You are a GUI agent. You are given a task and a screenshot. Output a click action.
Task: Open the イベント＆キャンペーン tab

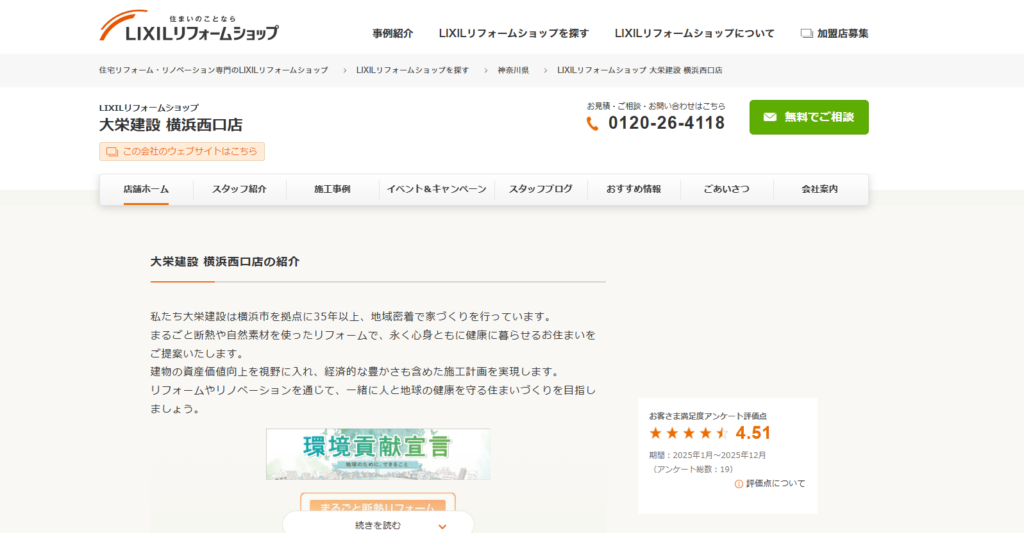(436, 189)
